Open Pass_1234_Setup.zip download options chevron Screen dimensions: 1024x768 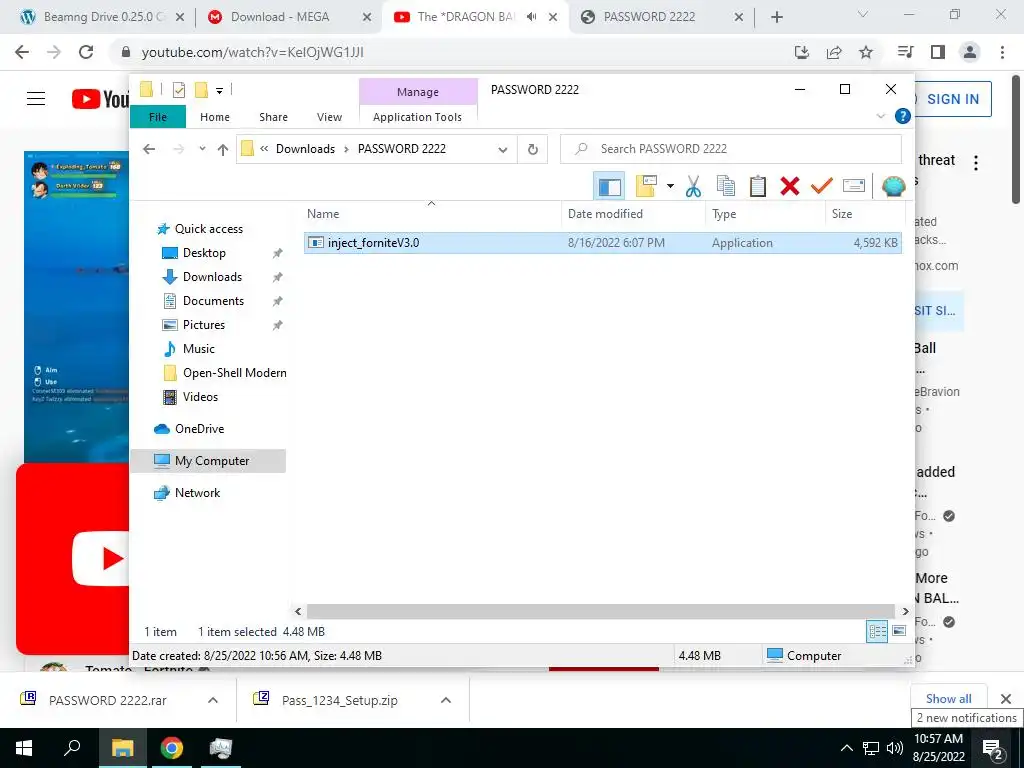coord(446,700)
